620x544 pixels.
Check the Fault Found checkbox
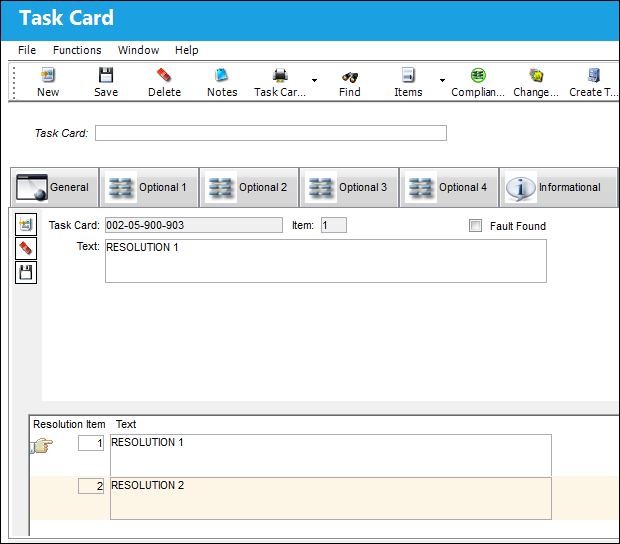[x=475, y=226]
